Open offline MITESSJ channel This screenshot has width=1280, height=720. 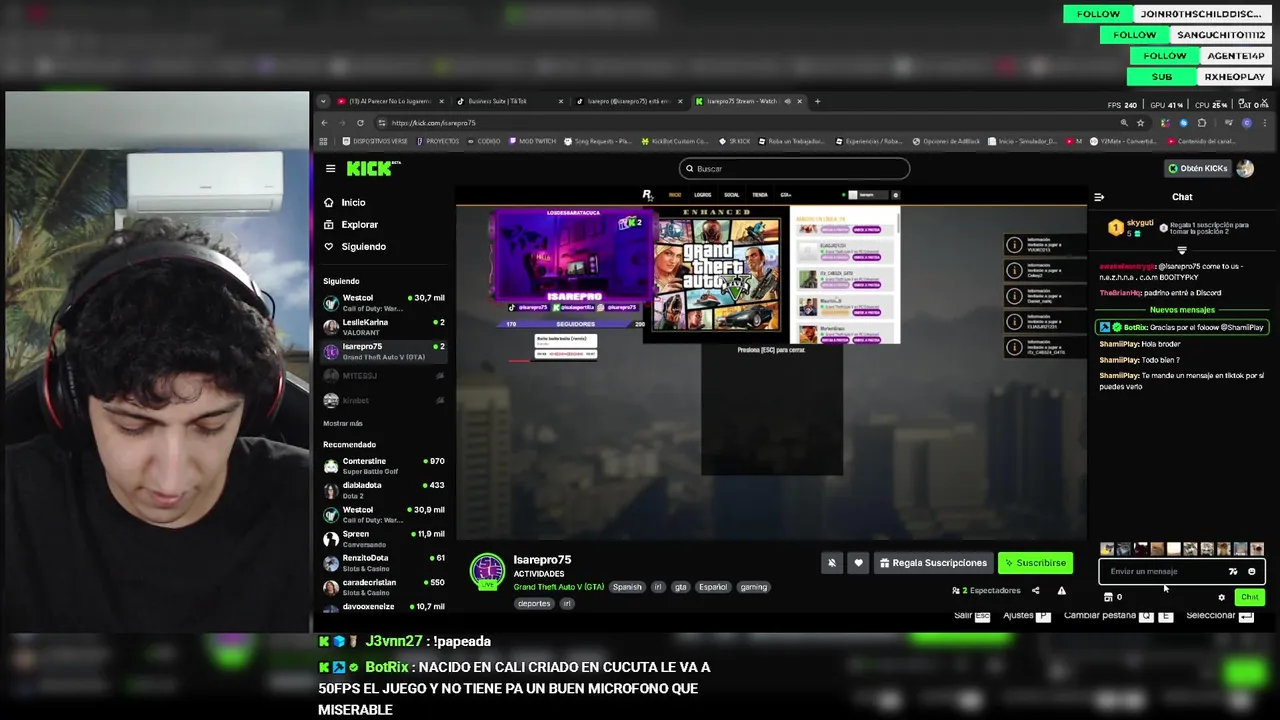point(383,376)
